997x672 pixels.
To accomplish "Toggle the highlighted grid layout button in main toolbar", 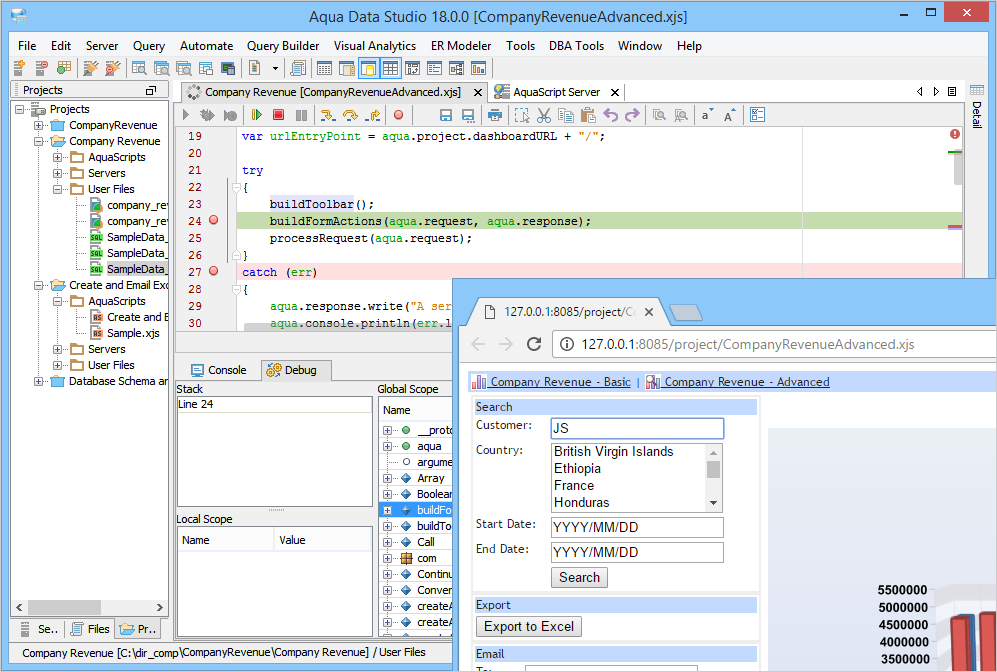I will (390, 68).
